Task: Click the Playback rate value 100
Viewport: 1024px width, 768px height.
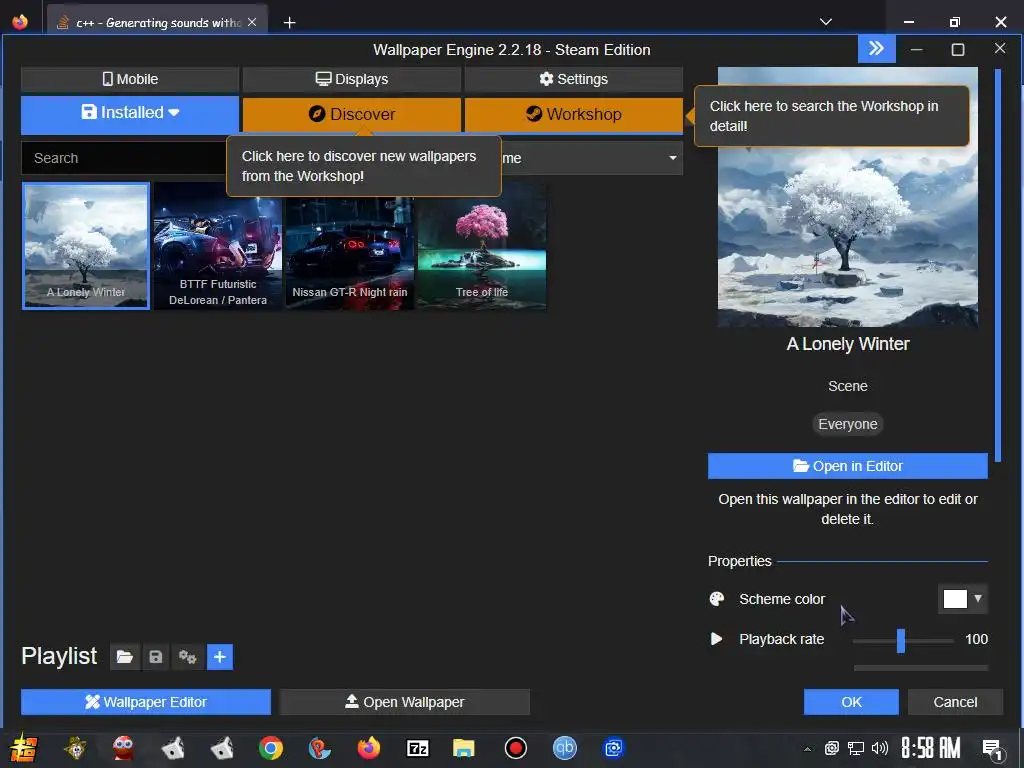Action: (x=976, y=639)
